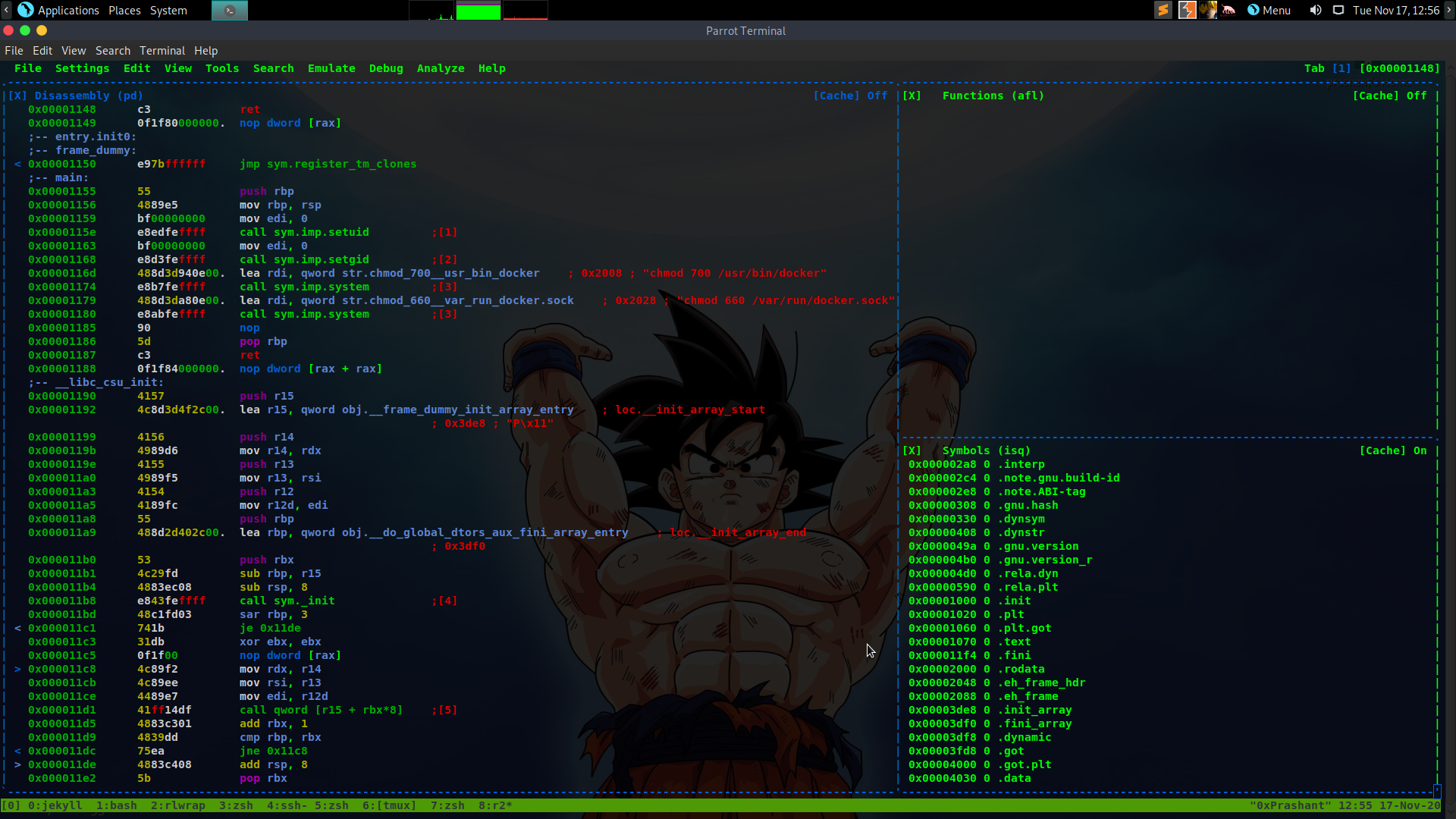Click the terminal window taskbar icon

click(229, 10)
